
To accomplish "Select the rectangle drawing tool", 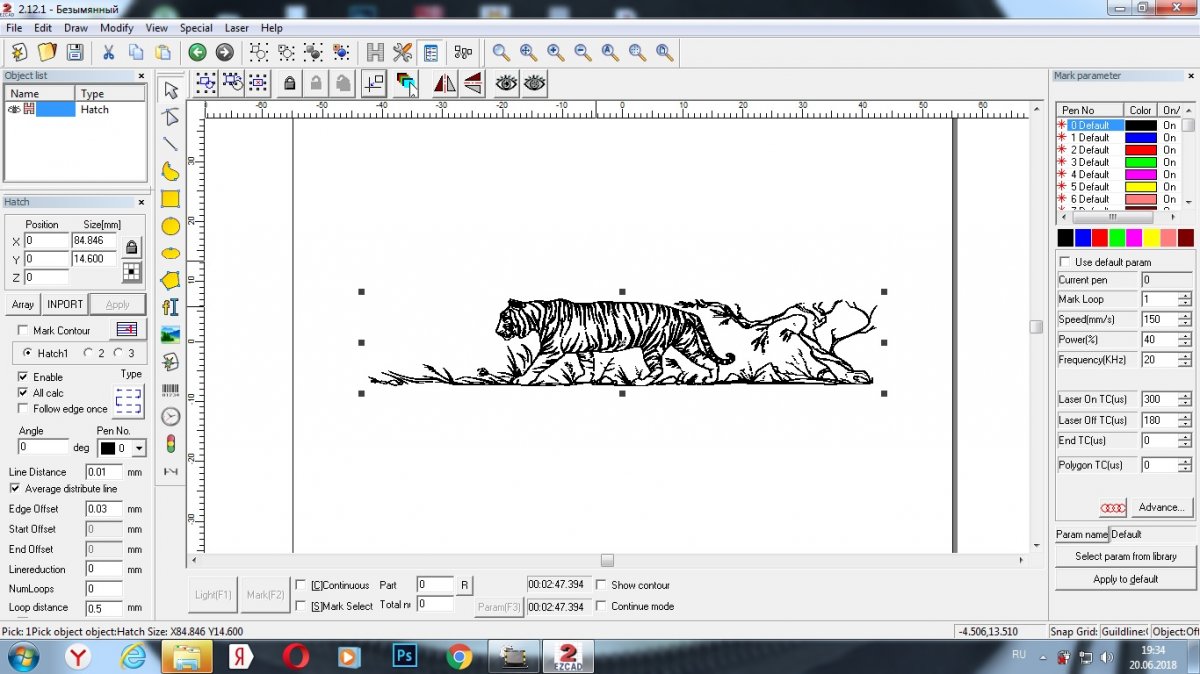I will [171, 199].
